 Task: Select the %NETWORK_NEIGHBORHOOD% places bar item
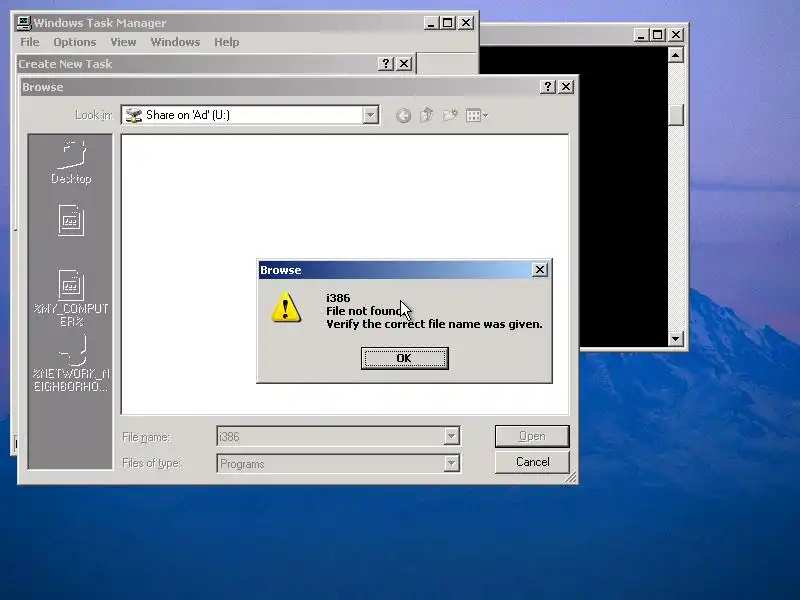pos(71,364)
